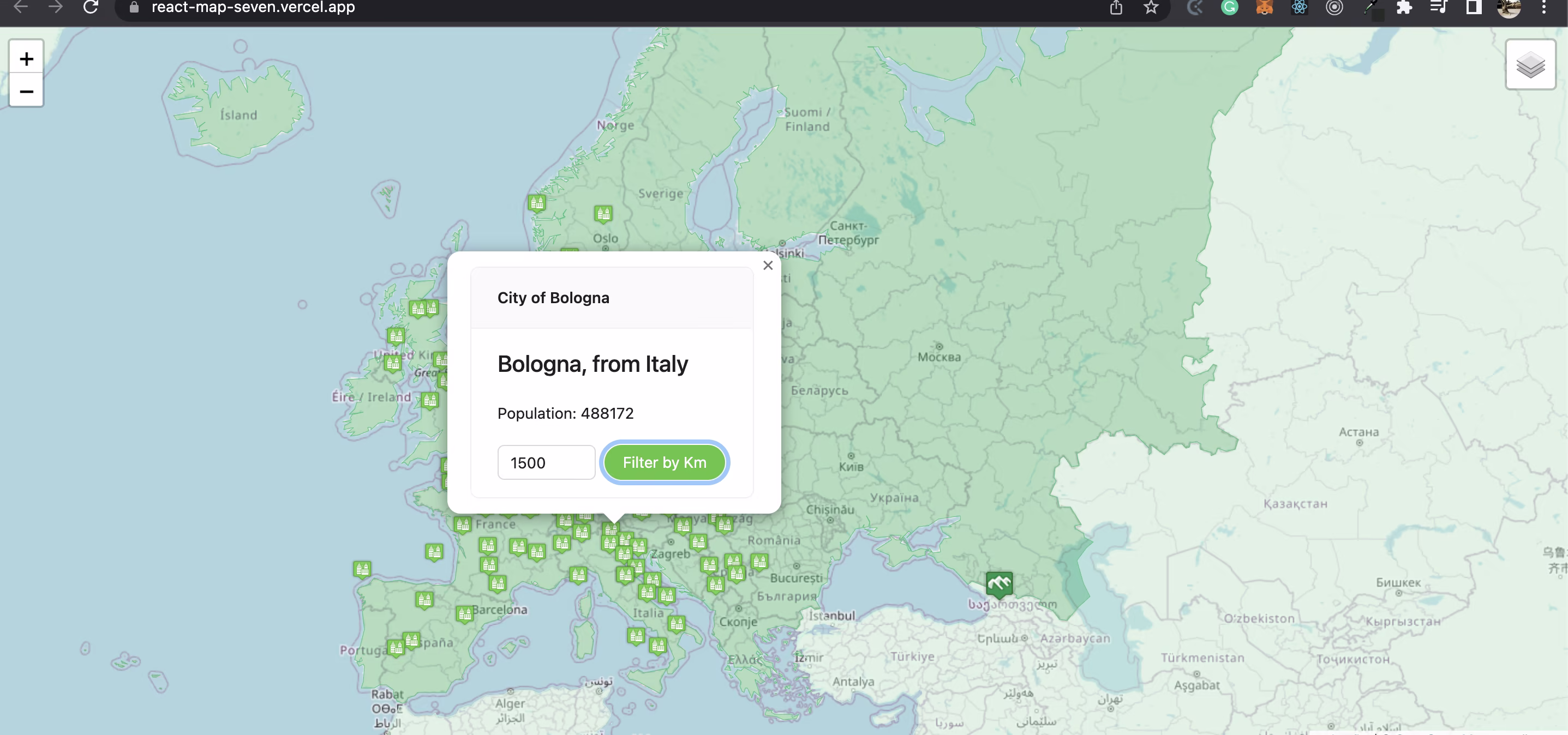This screenshot has width=1568, height=735.
Task: Click the city marker near Barcelona
Action: tap(464, 613)
